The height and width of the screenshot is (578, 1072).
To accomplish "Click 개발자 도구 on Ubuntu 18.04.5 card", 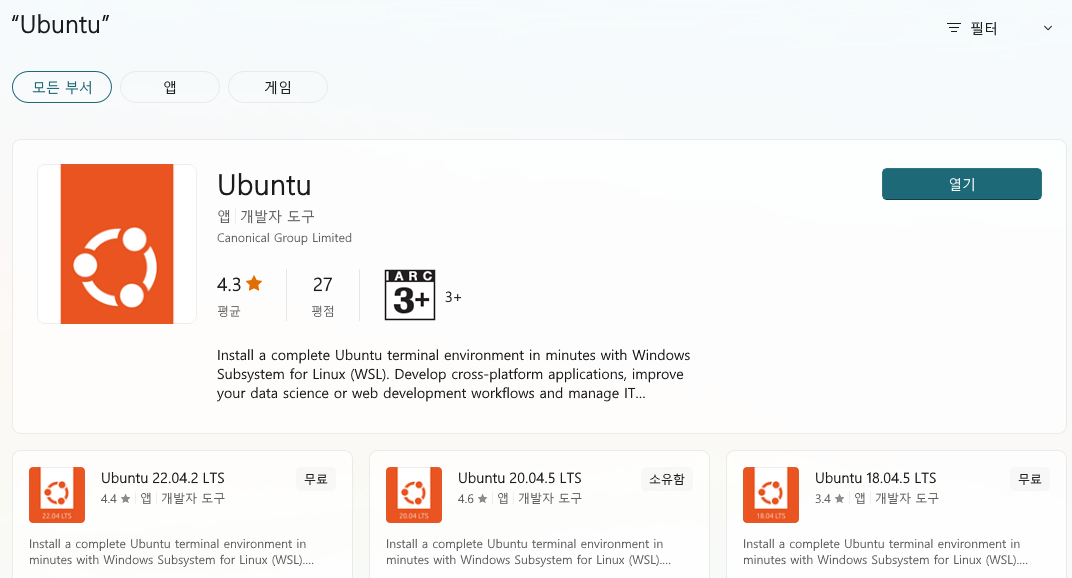I will tap(907, 499).
